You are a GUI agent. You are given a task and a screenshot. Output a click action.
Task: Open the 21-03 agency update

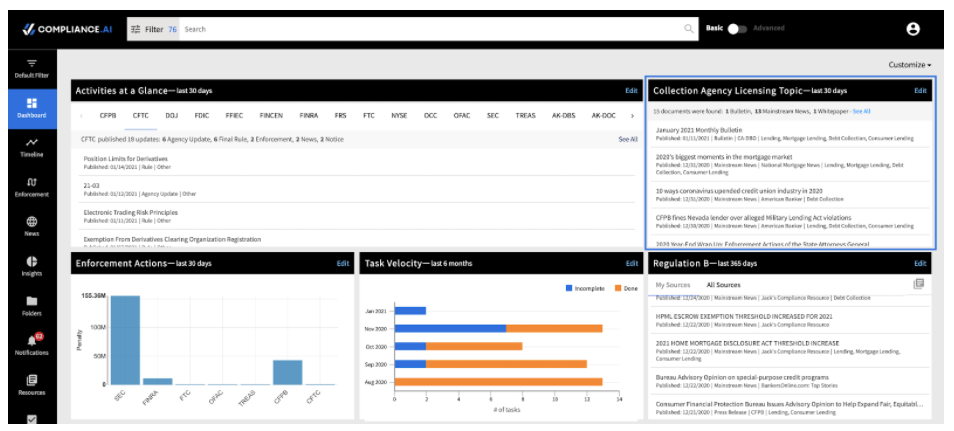click(x=91, y=185)
